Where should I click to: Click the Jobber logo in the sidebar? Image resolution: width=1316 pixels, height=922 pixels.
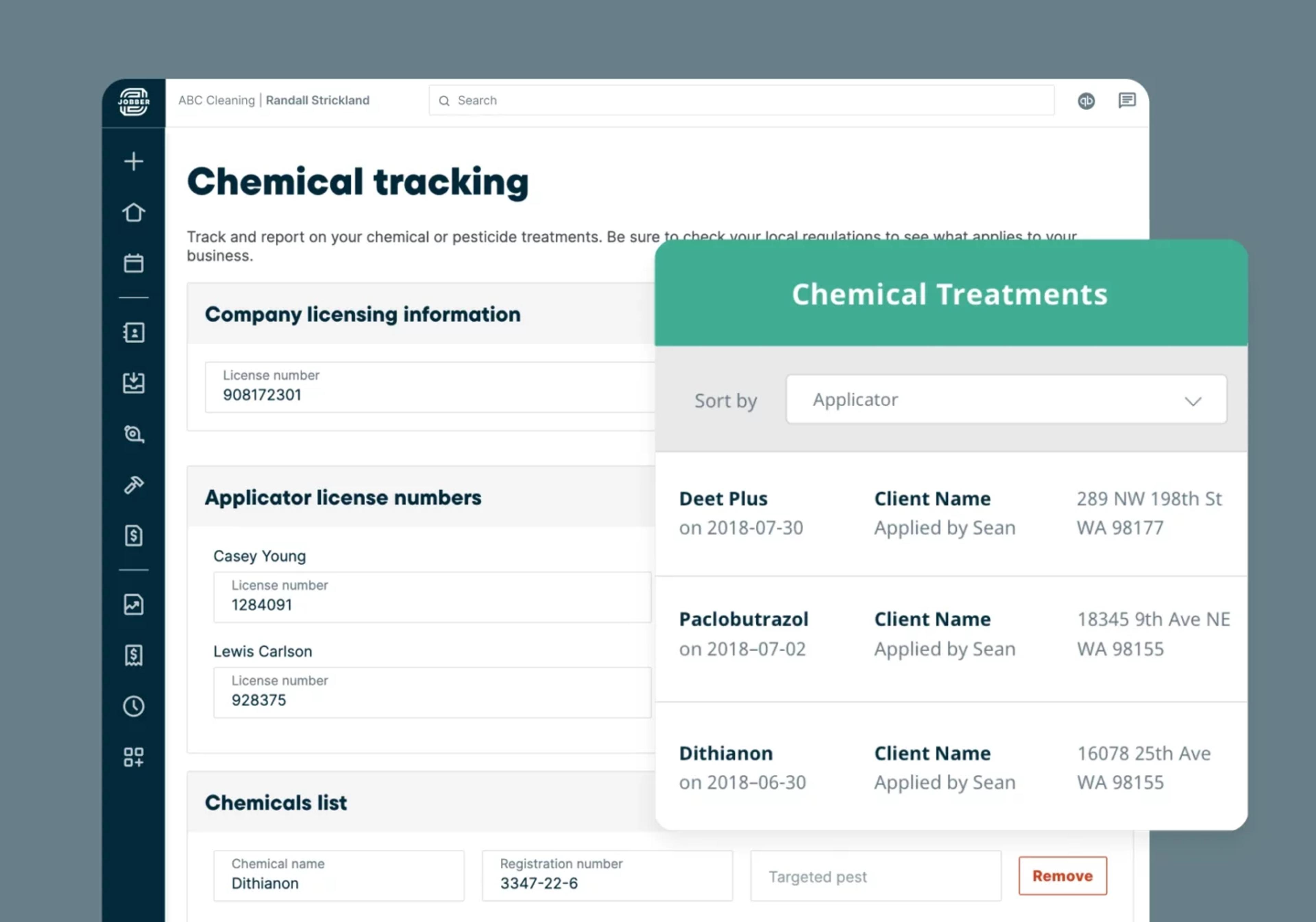pyautogui.click(x=134, y=102)
